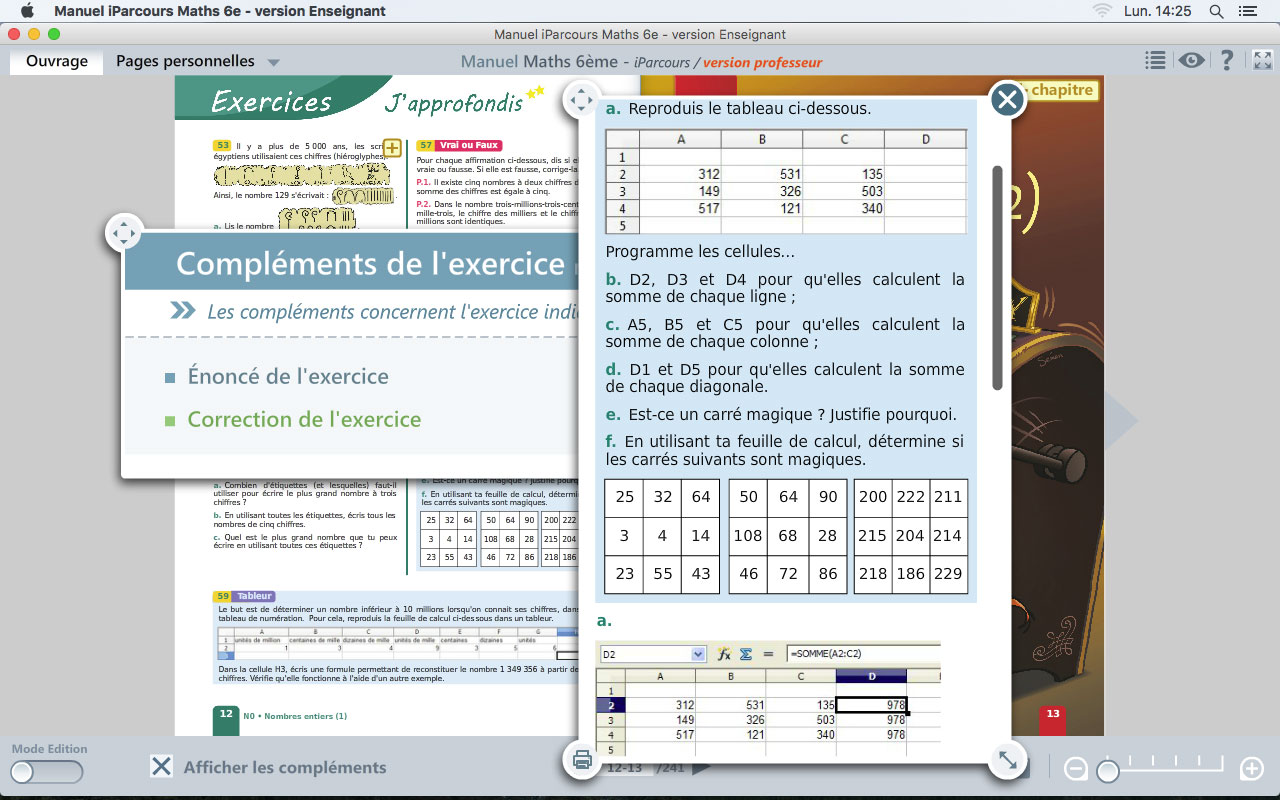Open the Ouvrage tab

coord(57,61)
